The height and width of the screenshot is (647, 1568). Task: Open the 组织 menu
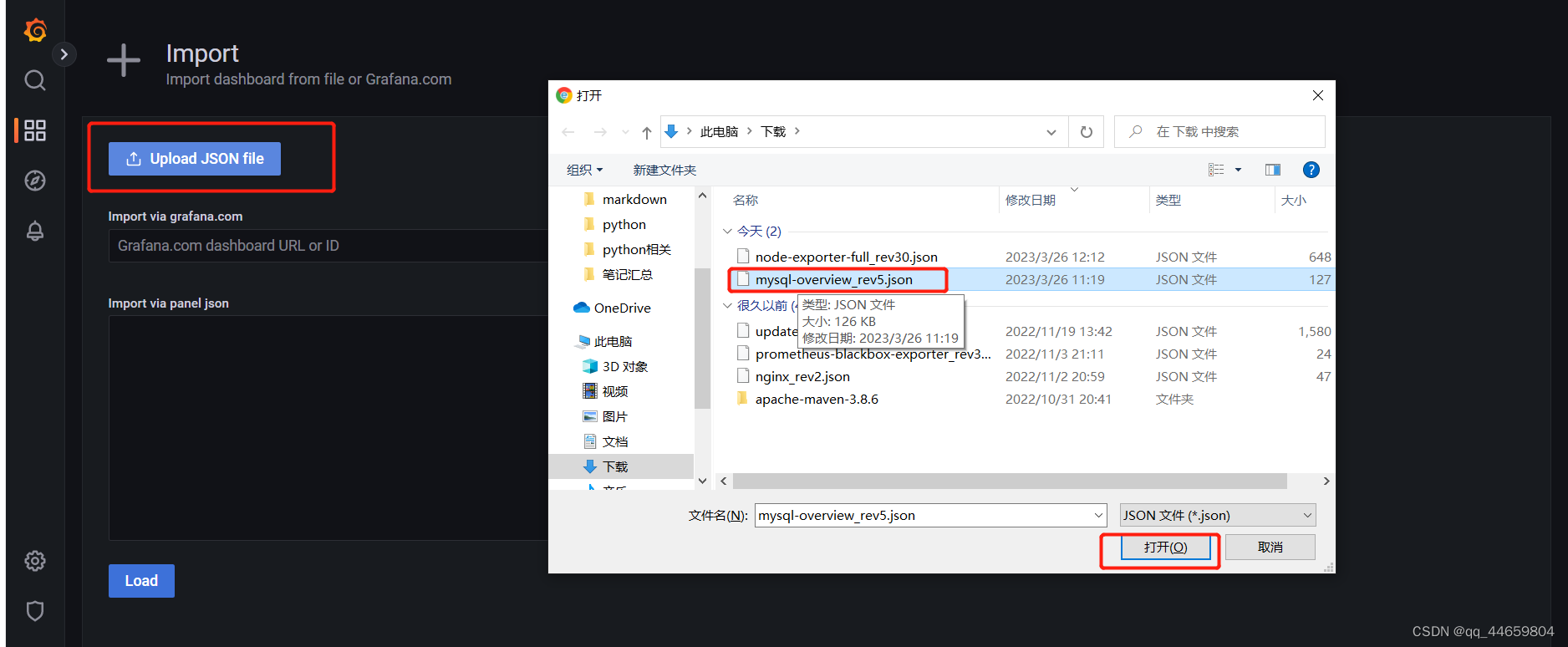point(584,170)
